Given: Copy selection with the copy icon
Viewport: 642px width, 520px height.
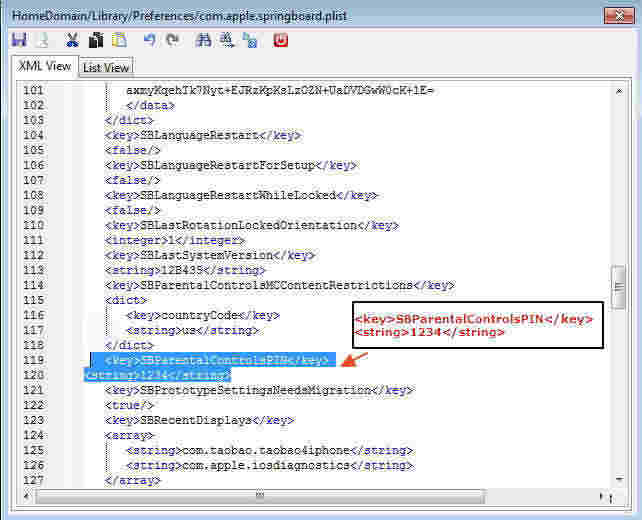Looking at the screenshot, I should click(96, 40).
